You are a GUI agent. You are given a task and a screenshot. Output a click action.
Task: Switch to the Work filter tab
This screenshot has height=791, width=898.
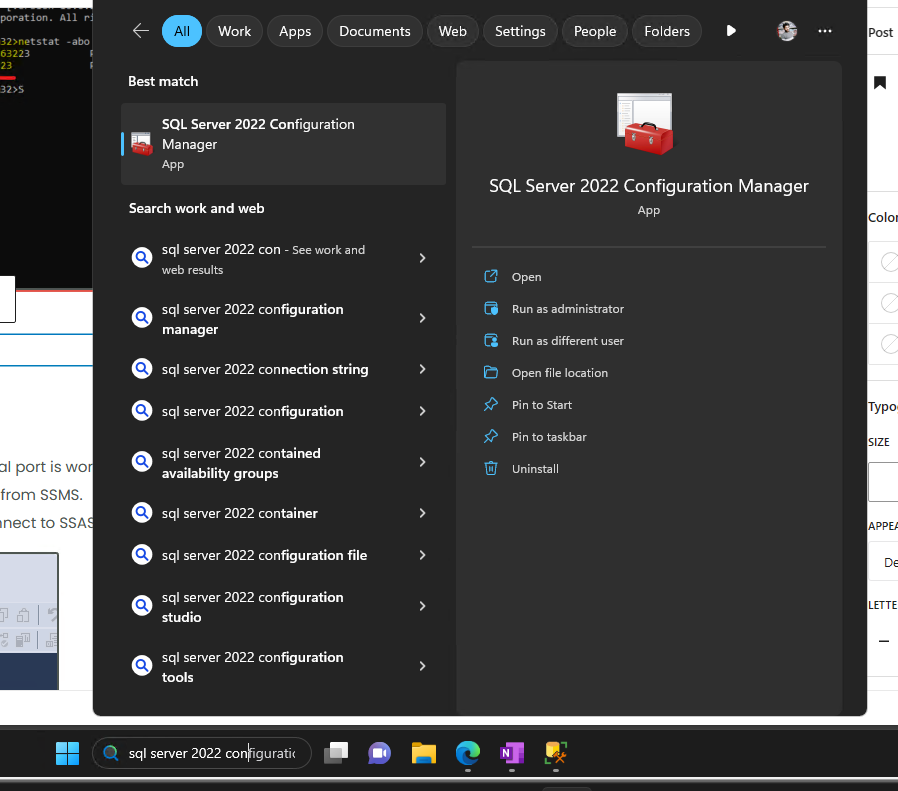[234, 31]
